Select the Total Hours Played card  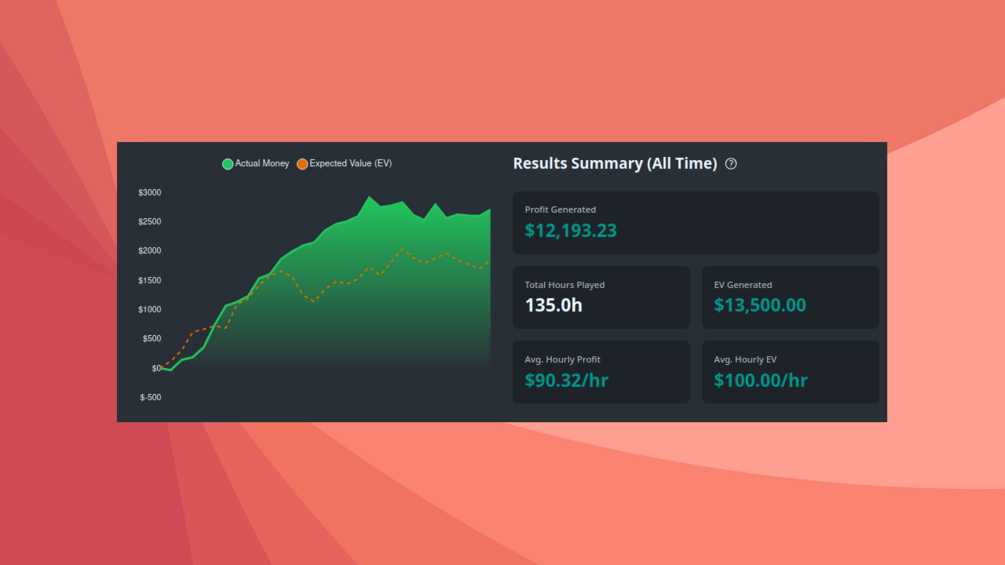tap(601, 297)
